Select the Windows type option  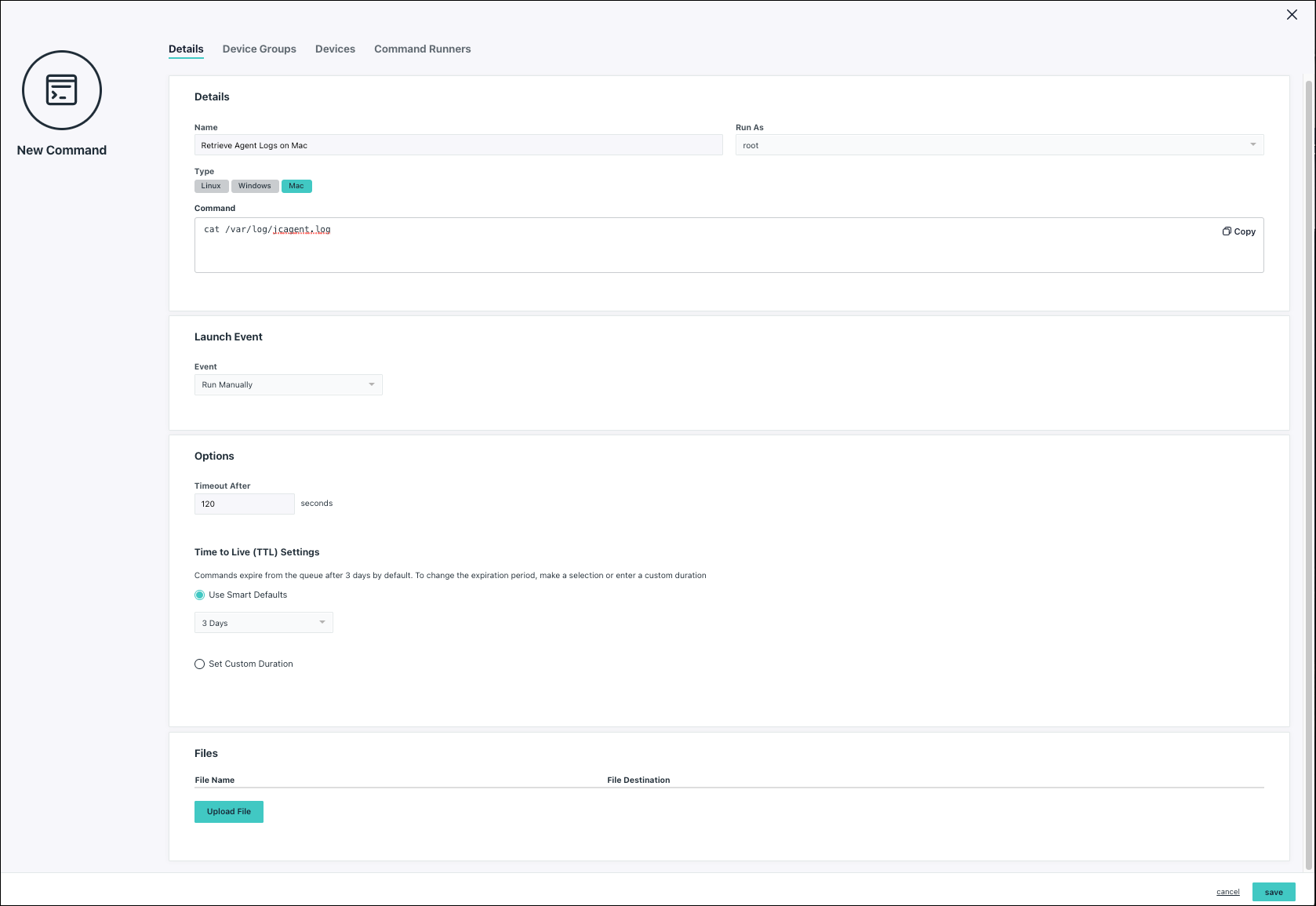tap(254, 186)
